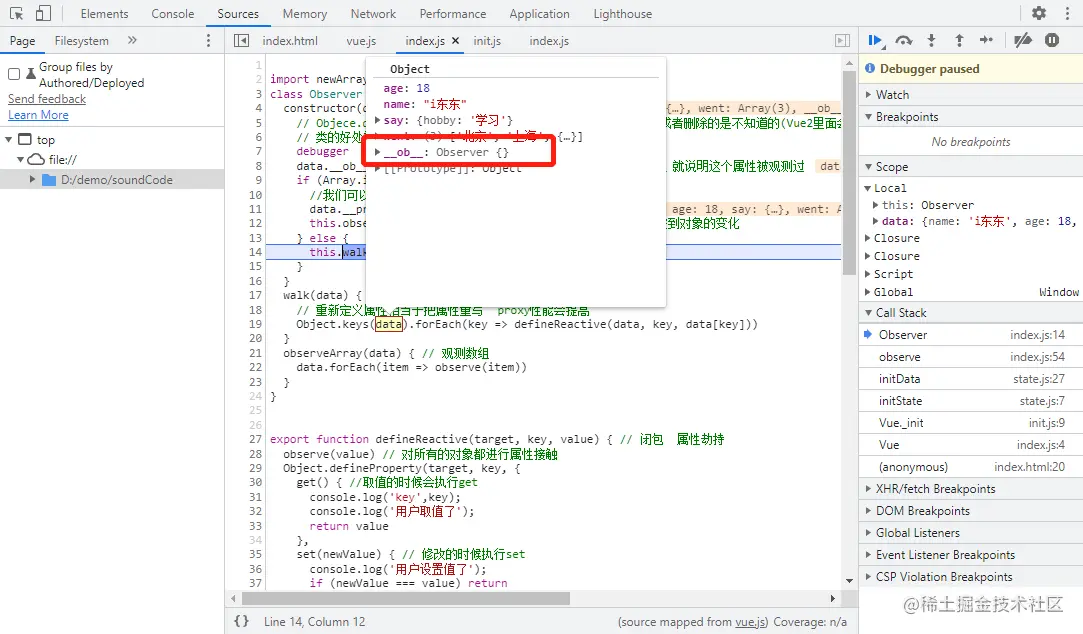
Task: Open the DevTools more options menu
Action: pos(1067,13)
